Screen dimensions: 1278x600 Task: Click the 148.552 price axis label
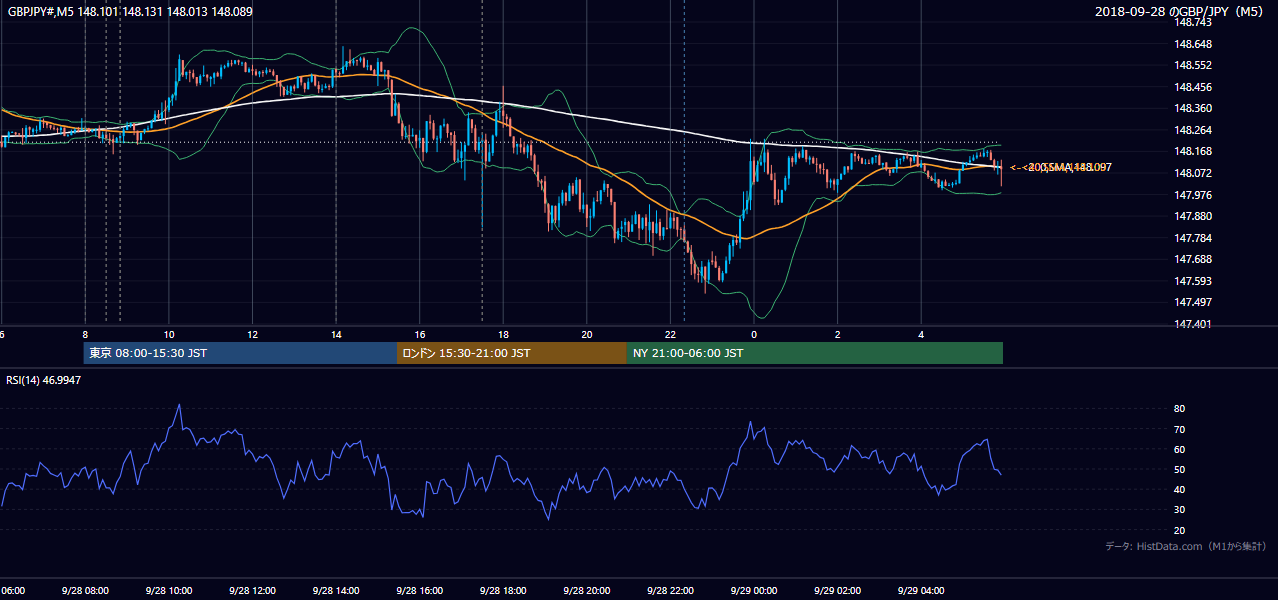pyautogui.click(x=1193, y=65)
